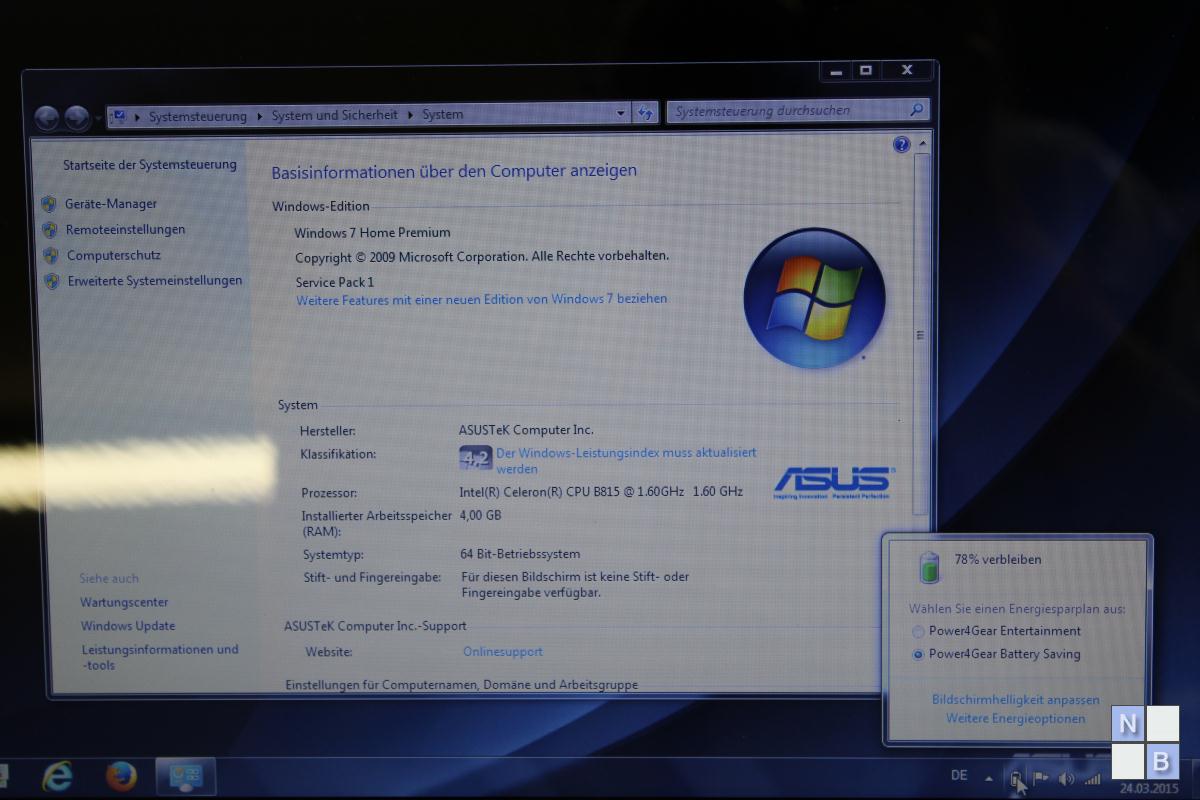Viewport: 1200px width, 800px height.
Task: Click the control panel icon in address bar
Action: 119,116
